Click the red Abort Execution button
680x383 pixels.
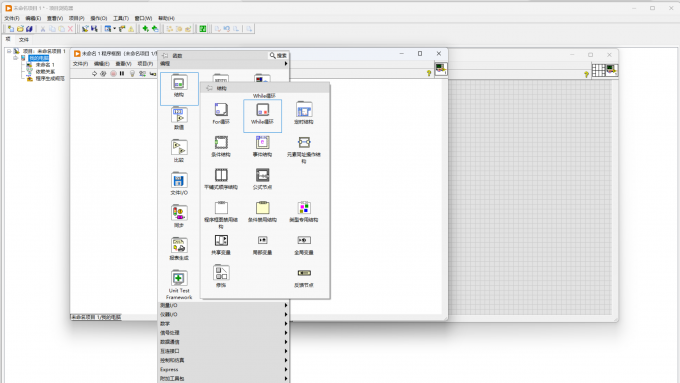coord(113,74)
